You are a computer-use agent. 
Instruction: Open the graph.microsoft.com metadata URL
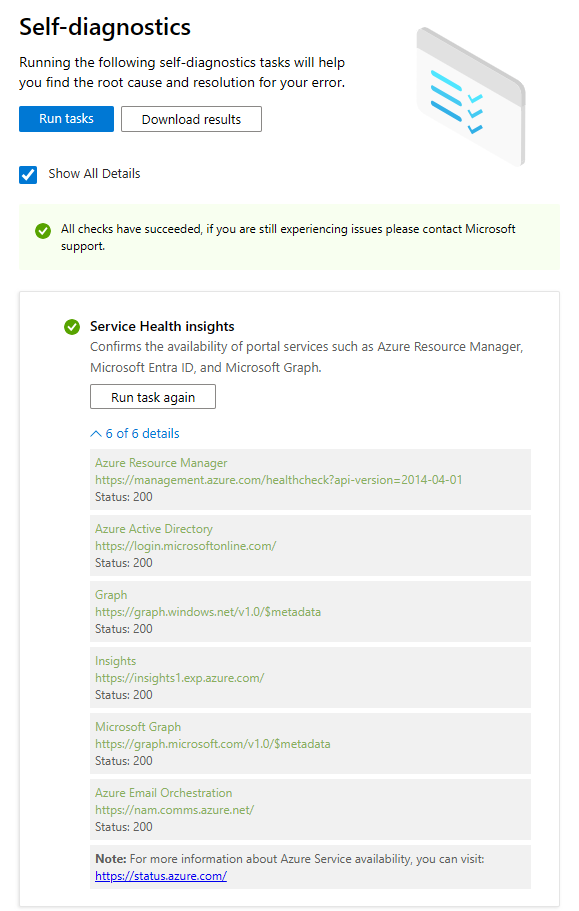pos(213,744)
